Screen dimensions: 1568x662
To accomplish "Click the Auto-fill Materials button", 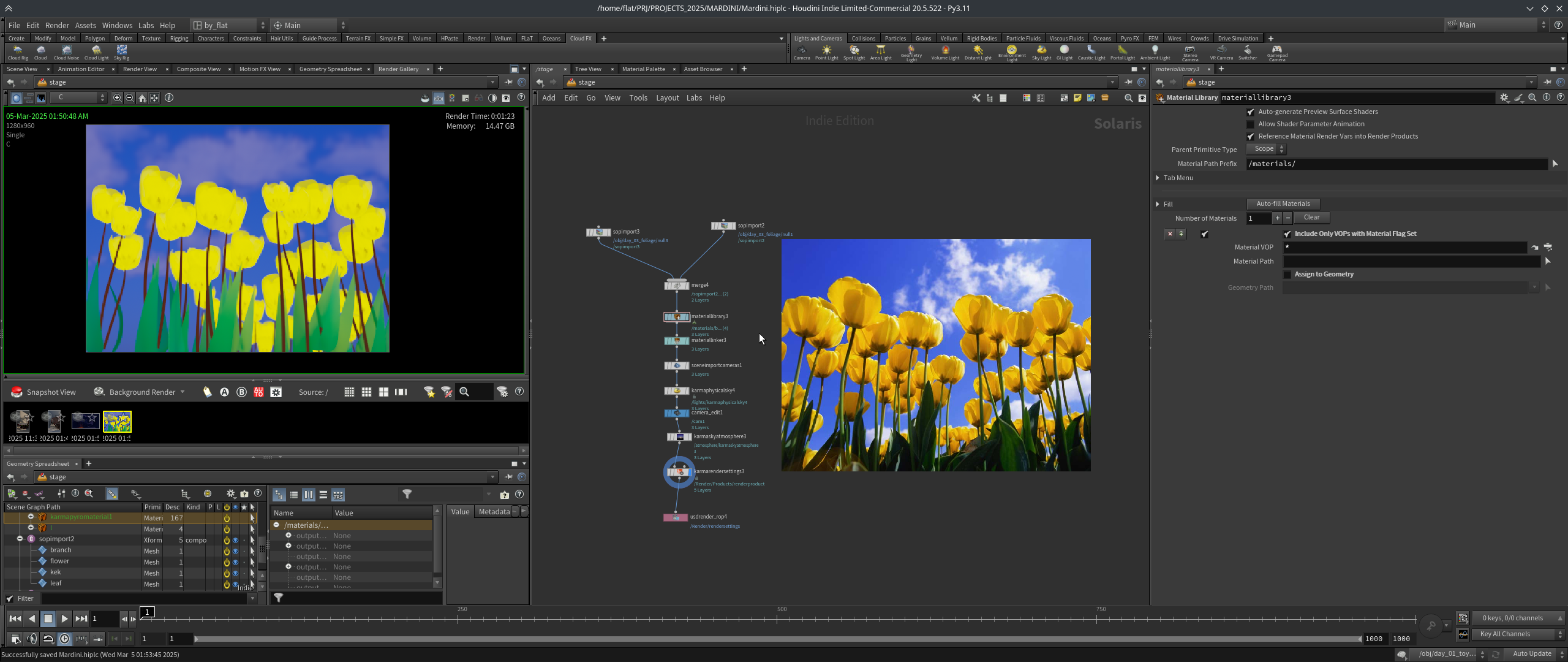I will coord(1283,204).
